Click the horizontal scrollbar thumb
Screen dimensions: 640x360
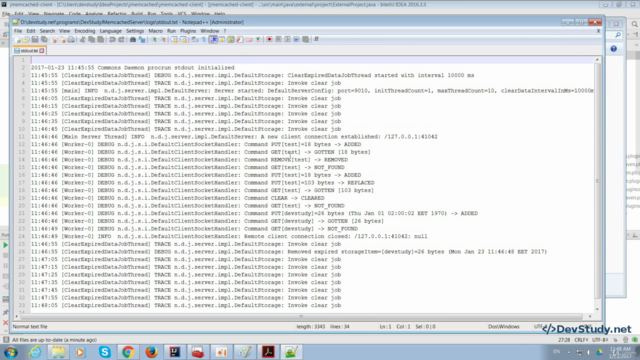click(x=301, y=316)
